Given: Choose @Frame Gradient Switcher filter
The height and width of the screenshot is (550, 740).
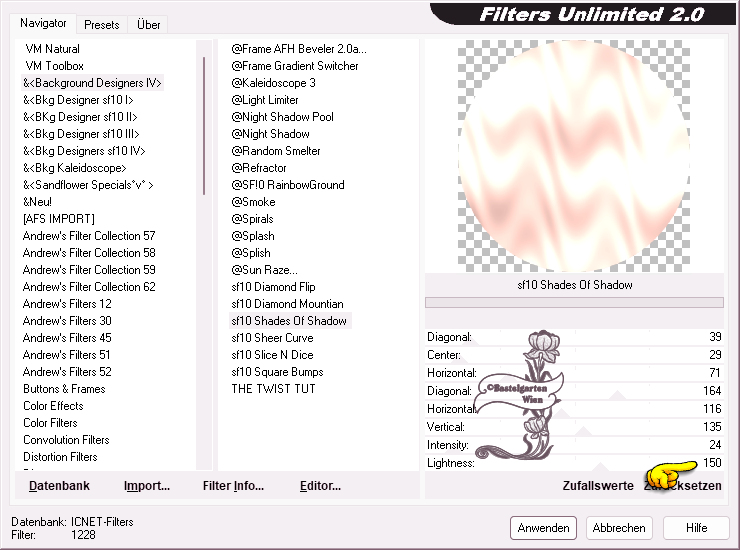Looking at the screenshot, I should [x=294, y=66].
